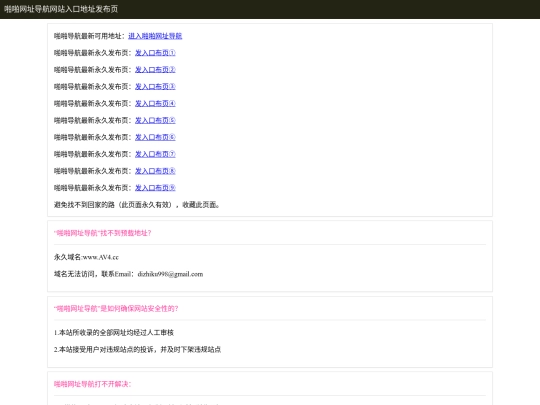Click the pink heading ending with 找不到预览地址?
Screen dimensions: 540x405
point(102,233)
